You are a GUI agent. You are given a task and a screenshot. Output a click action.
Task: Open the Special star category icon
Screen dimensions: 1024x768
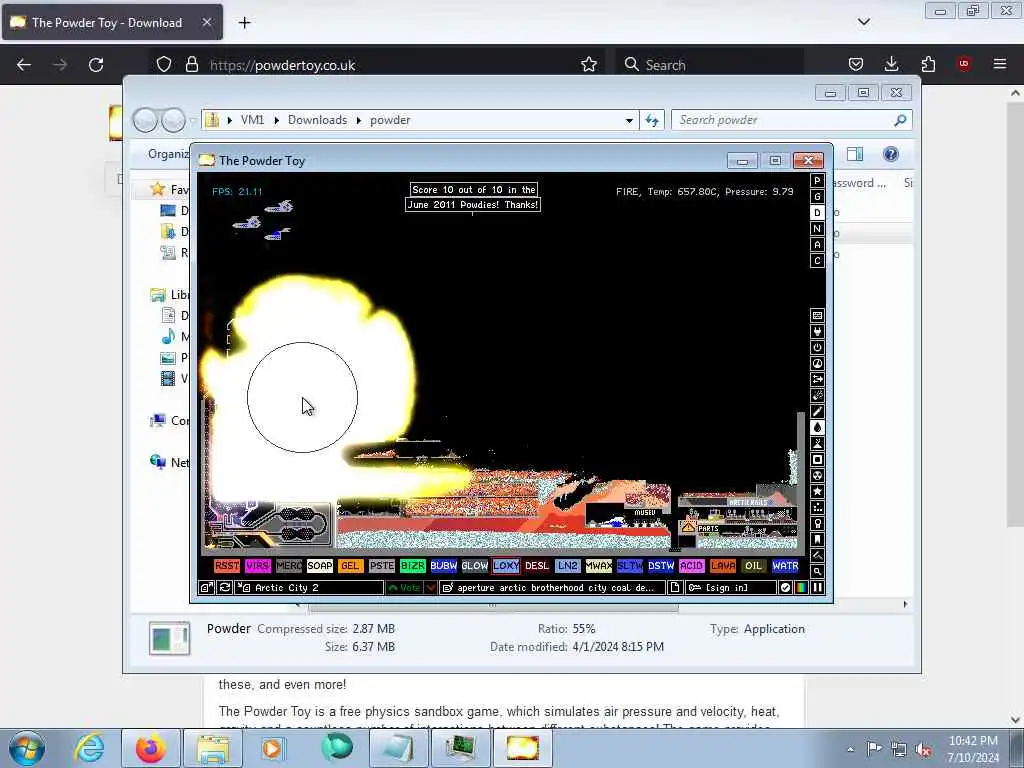(817, 492)
